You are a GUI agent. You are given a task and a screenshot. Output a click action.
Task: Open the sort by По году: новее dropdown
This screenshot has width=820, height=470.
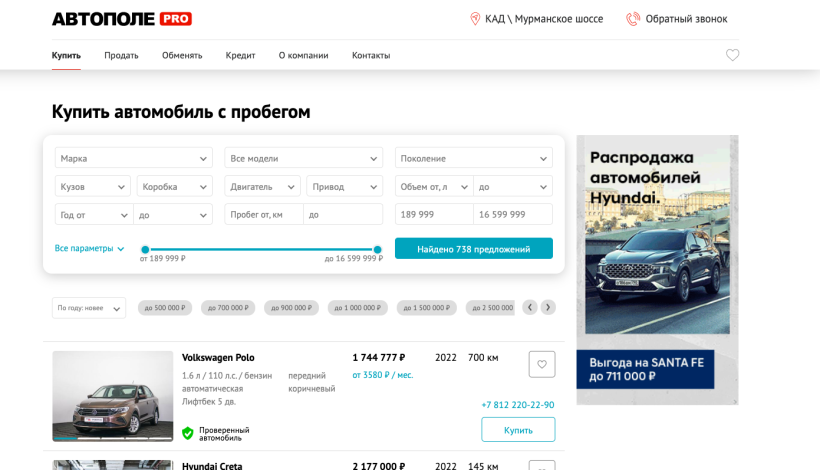tap(89, 308)
